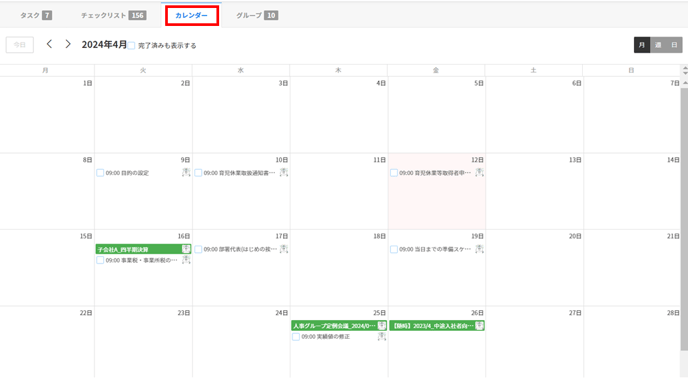
Task: Click person icon on April 10 task
Action: (x=284, y=173)
